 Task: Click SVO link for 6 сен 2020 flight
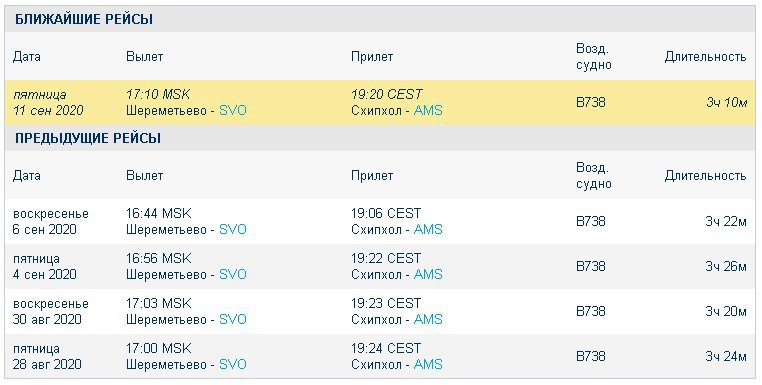[233, 229]
